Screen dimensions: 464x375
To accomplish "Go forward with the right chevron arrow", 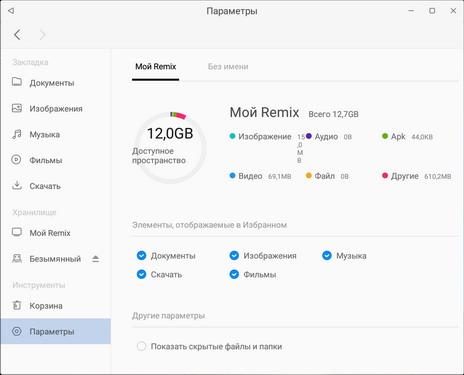I will pos(43,35).
